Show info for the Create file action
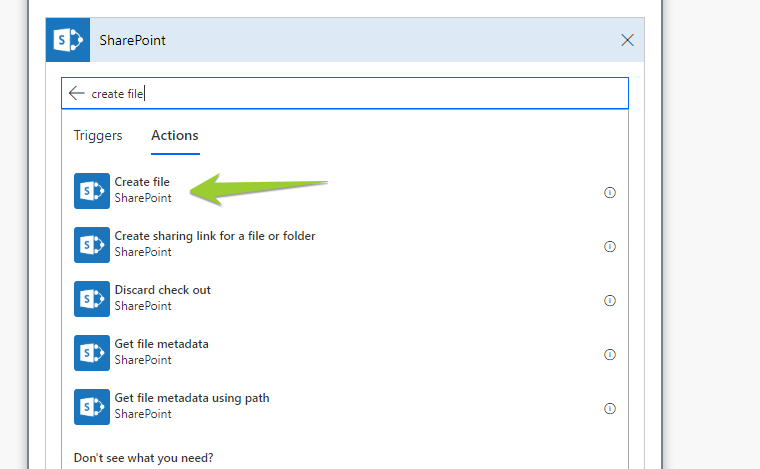760x469 pixels. click(x=610, y=192)
